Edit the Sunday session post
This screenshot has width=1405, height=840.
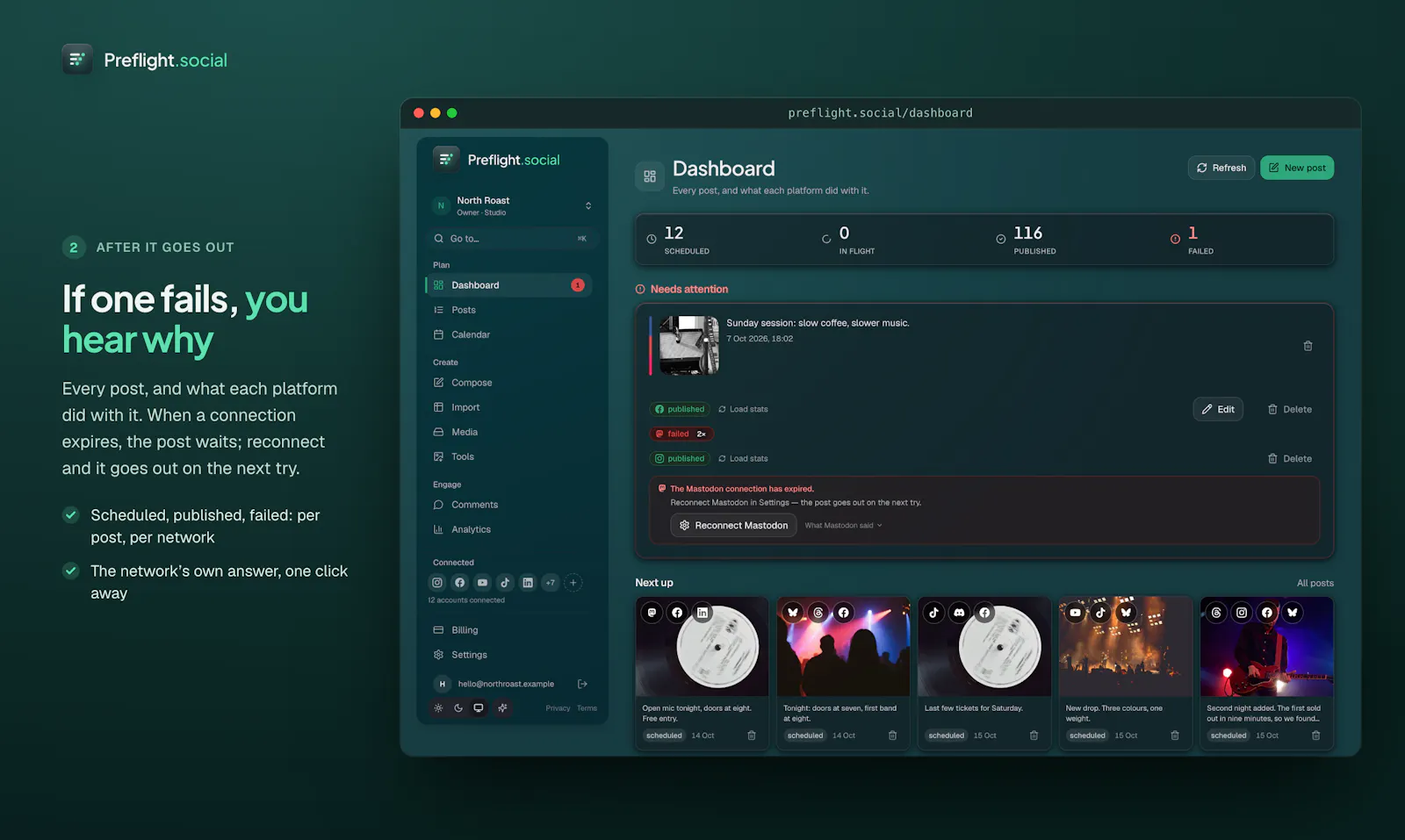[1218, 409]
